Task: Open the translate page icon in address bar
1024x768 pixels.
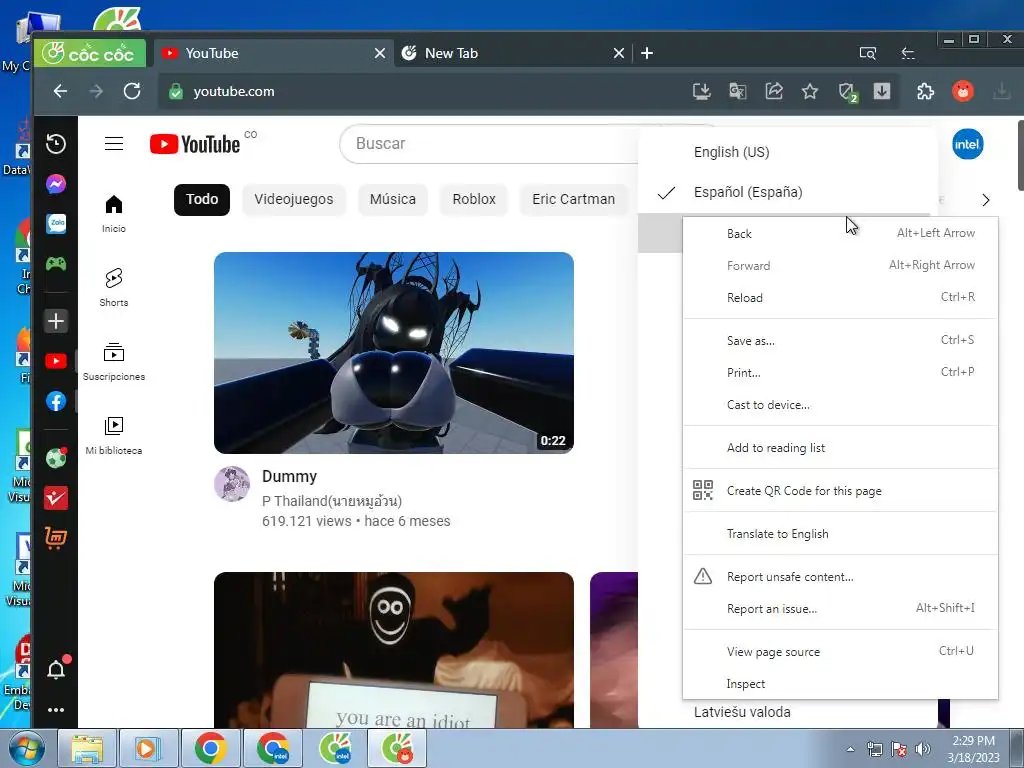Action: tap(737, 91)
